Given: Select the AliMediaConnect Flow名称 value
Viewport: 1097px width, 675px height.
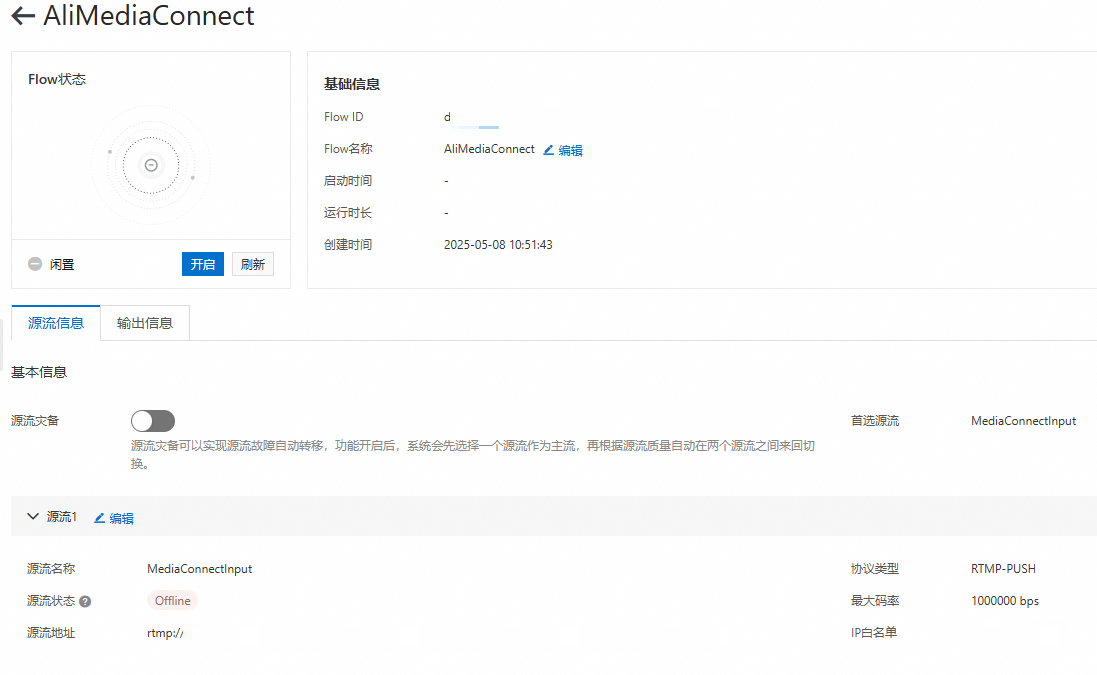Looking at the screenshot, I should coord(489,149).
